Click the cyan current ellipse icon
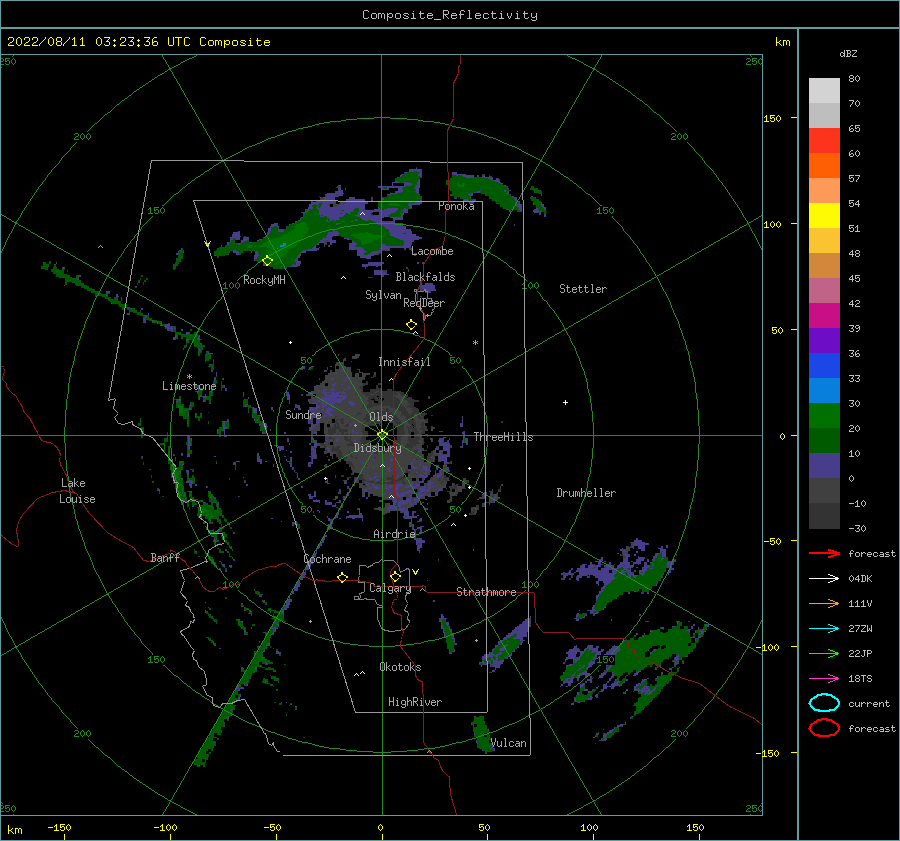The image size is (900, 841). click(824, 703)
